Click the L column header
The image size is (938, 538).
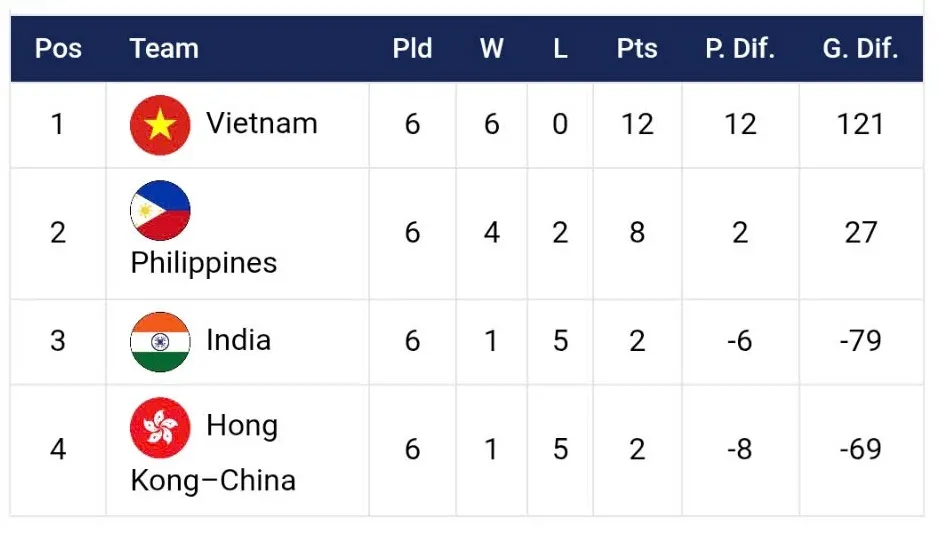(560, 49)
